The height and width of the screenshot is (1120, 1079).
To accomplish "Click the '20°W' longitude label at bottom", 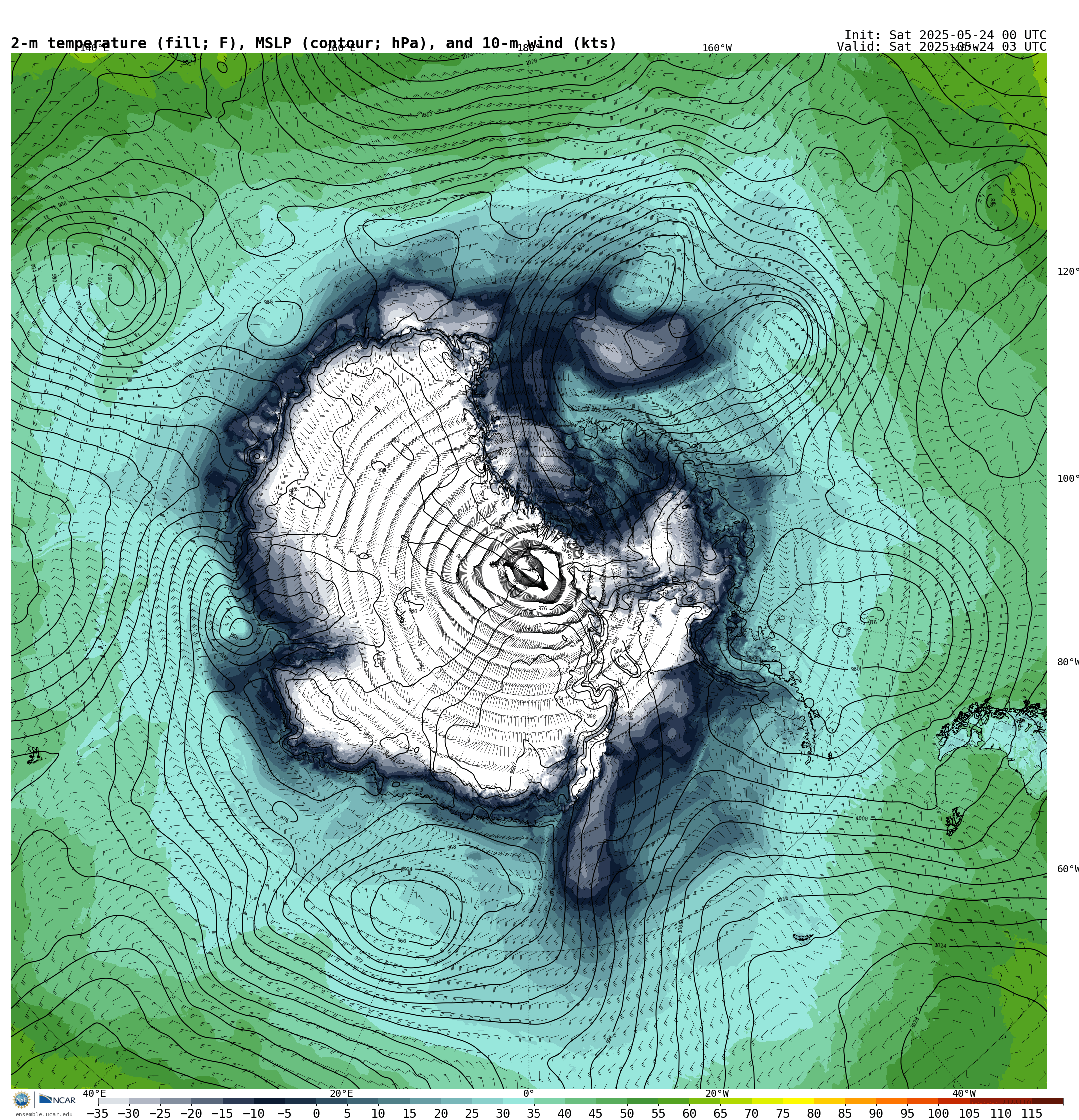I will click(717, 1093).
